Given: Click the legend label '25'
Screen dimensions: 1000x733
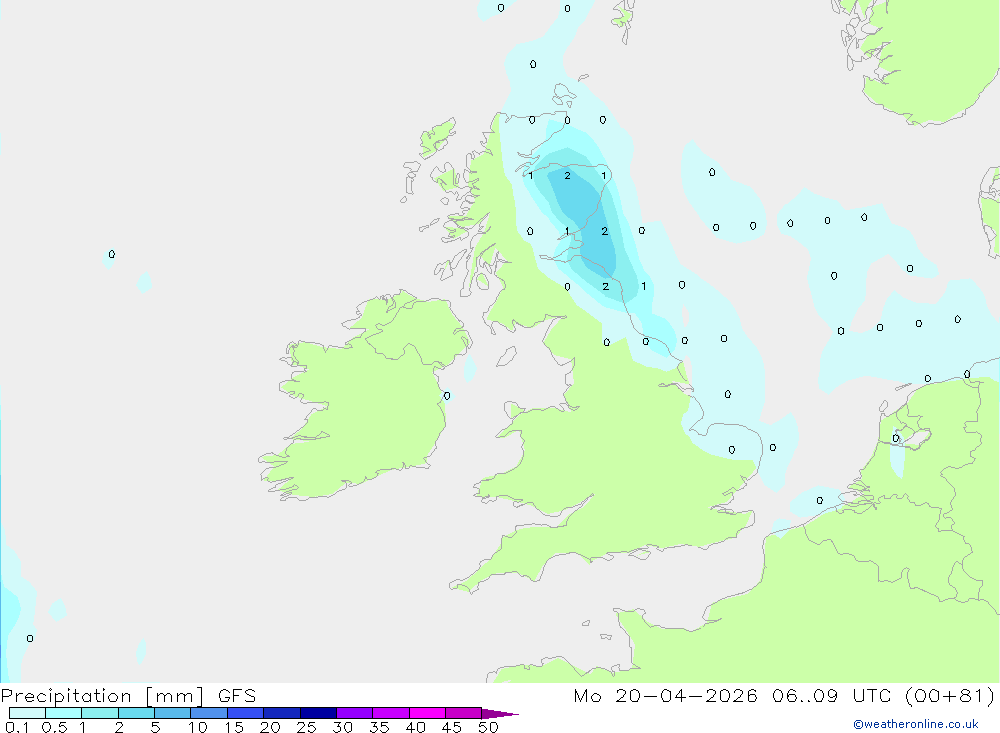Looking at the screenshot, I should pos(306,727).
